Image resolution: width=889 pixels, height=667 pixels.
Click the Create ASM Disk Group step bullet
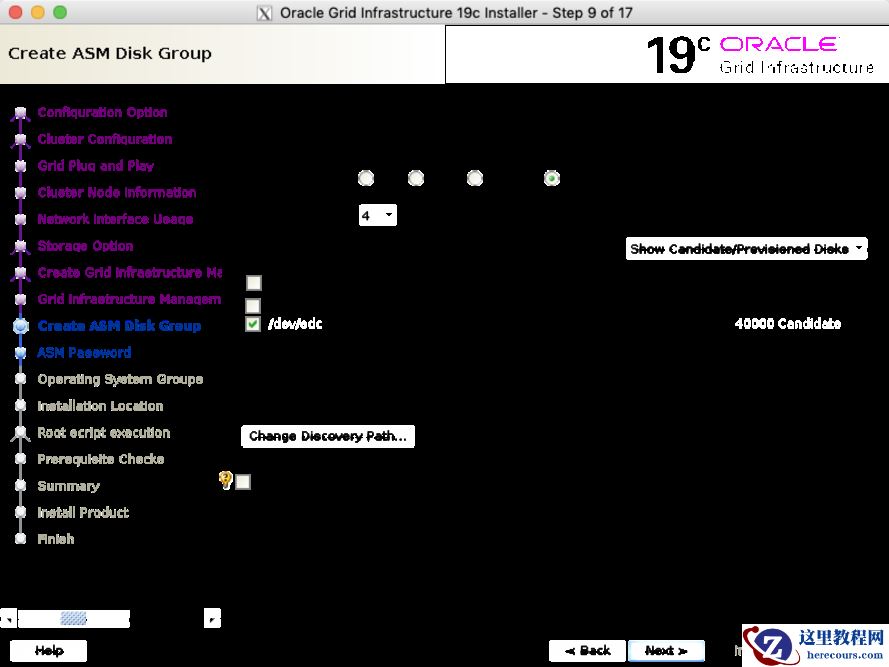pos(20,326)
